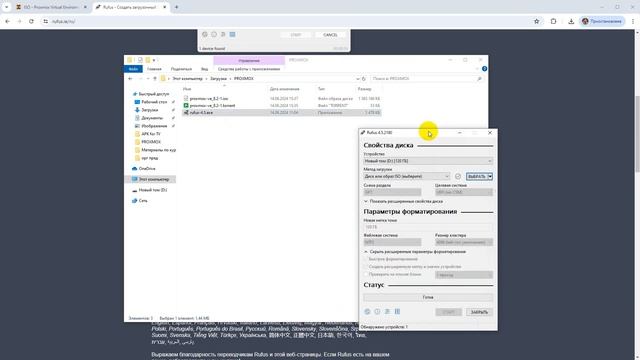Image resolution: width=640 pixels, height=360 pixels.
Task: Open Chrome downloads icon
Action: (571, 21)
